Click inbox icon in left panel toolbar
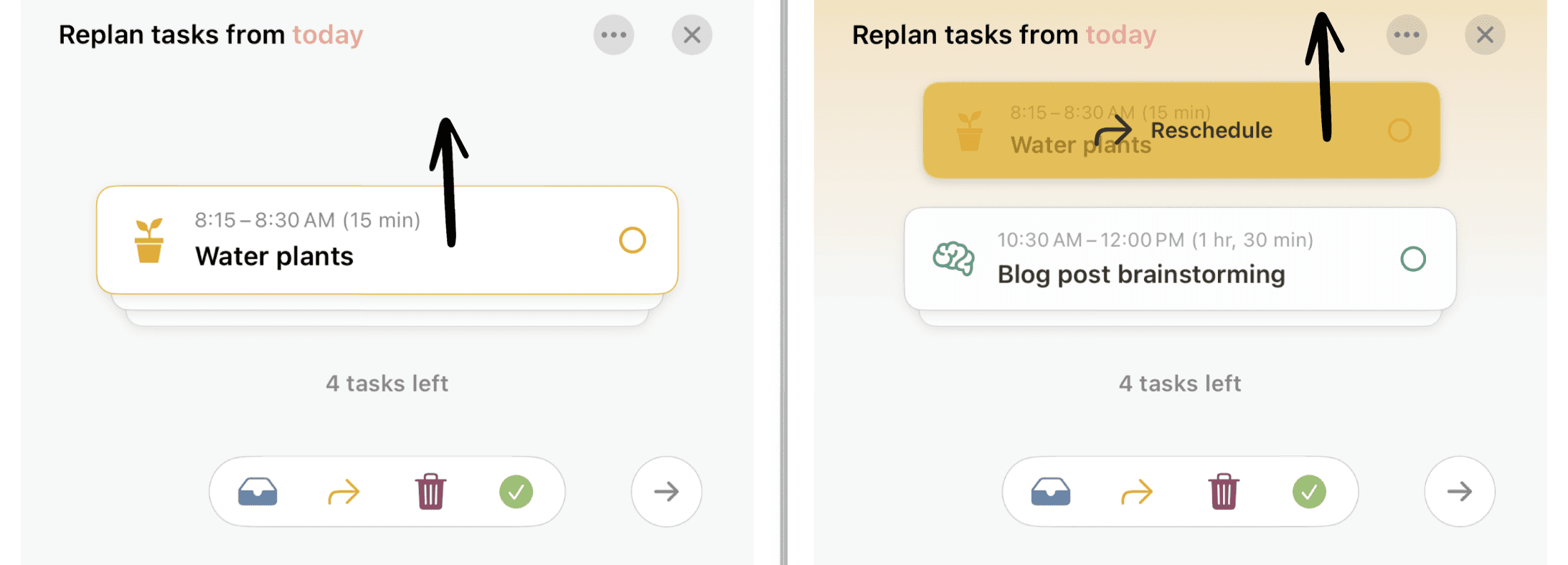Viewport: 1568px width, 565px height. click(258, 492)
